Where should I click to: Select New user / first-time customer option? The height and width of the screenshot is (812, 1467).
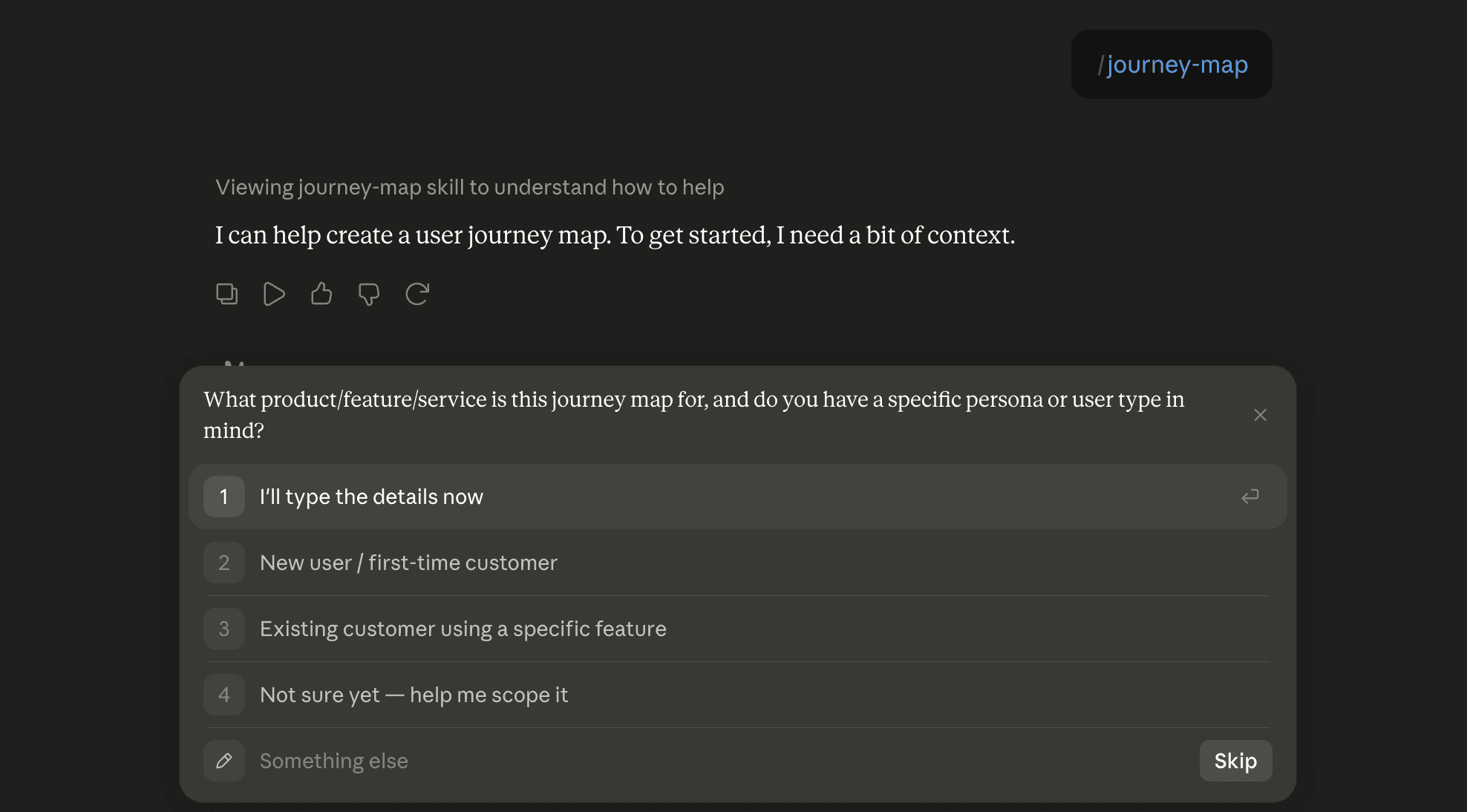tap(738, 563)
